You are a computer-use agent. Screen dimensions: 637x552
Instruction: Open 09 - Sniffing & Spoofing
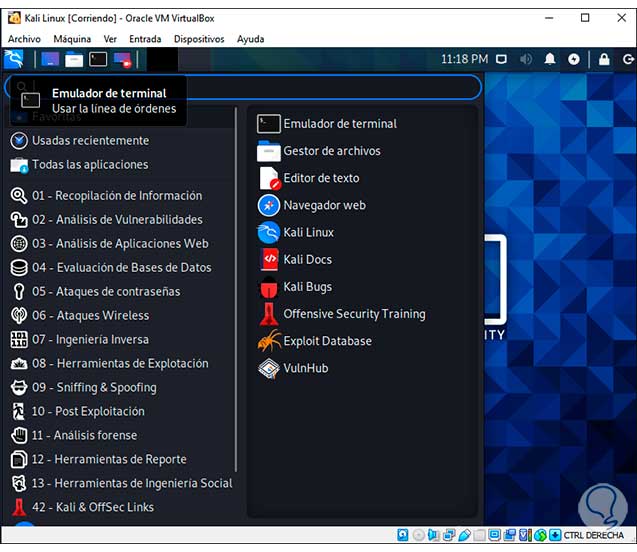click(x=84, y=387)
